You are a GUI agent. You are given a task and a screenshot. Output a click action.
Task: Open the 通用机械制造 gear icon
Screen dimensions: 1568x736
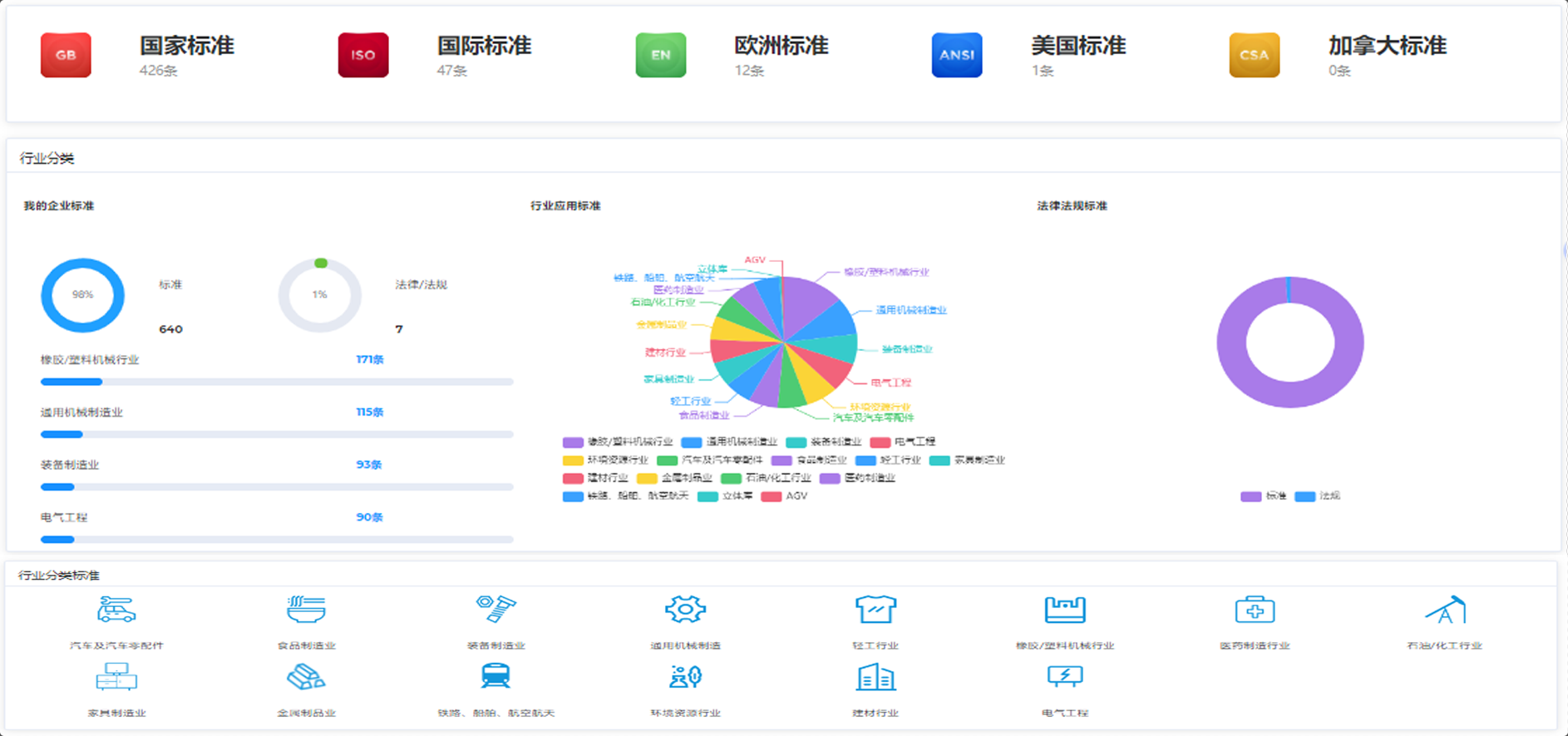click(x=685, y=610)
